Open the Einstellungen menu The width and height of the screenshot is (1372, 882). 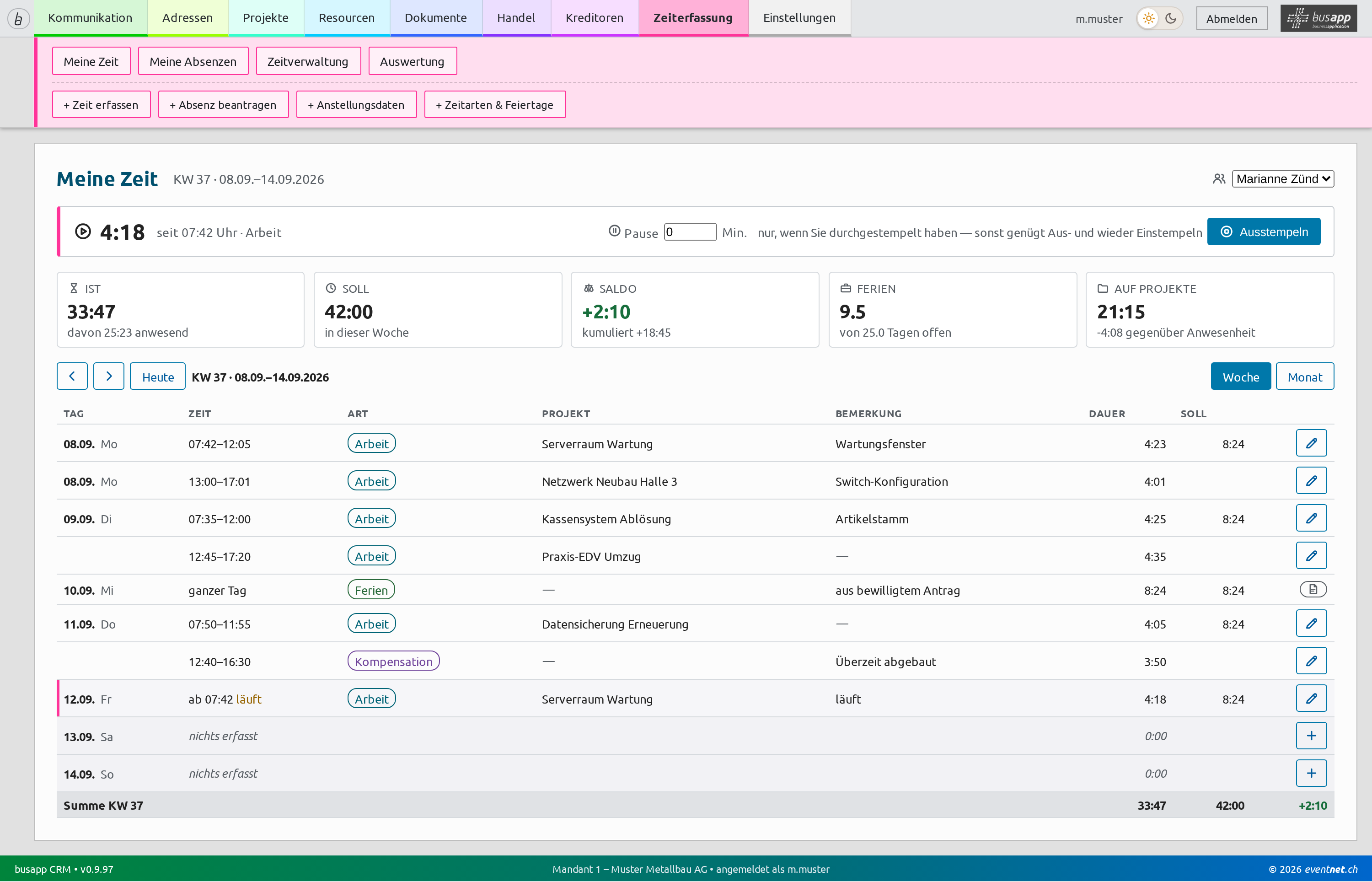coord(799,18)
